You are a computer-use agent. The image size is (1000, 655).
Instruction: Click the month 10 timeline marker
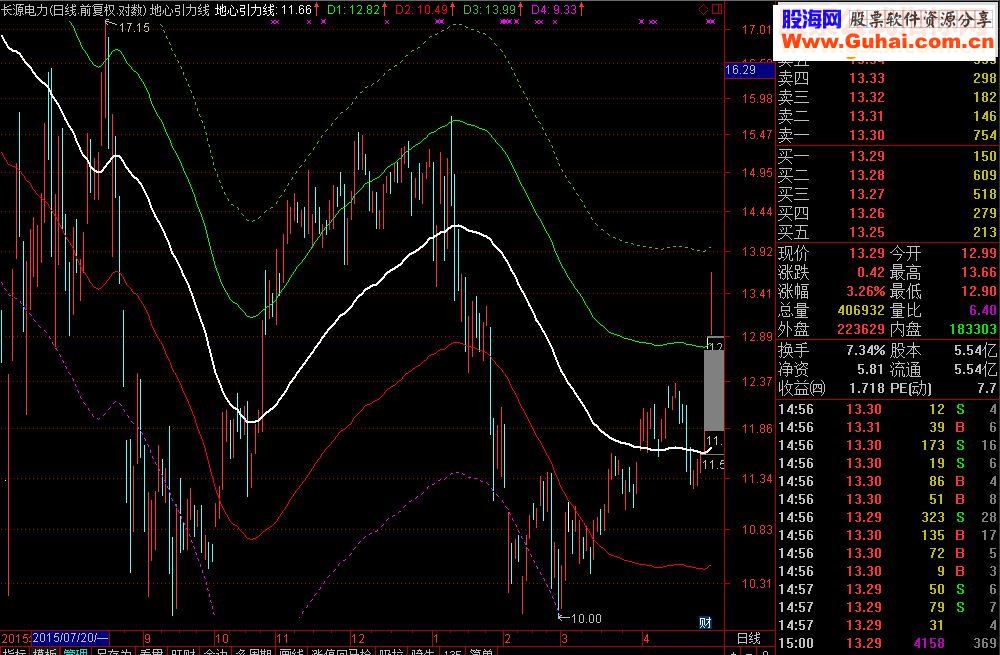(x=221, y=638)
